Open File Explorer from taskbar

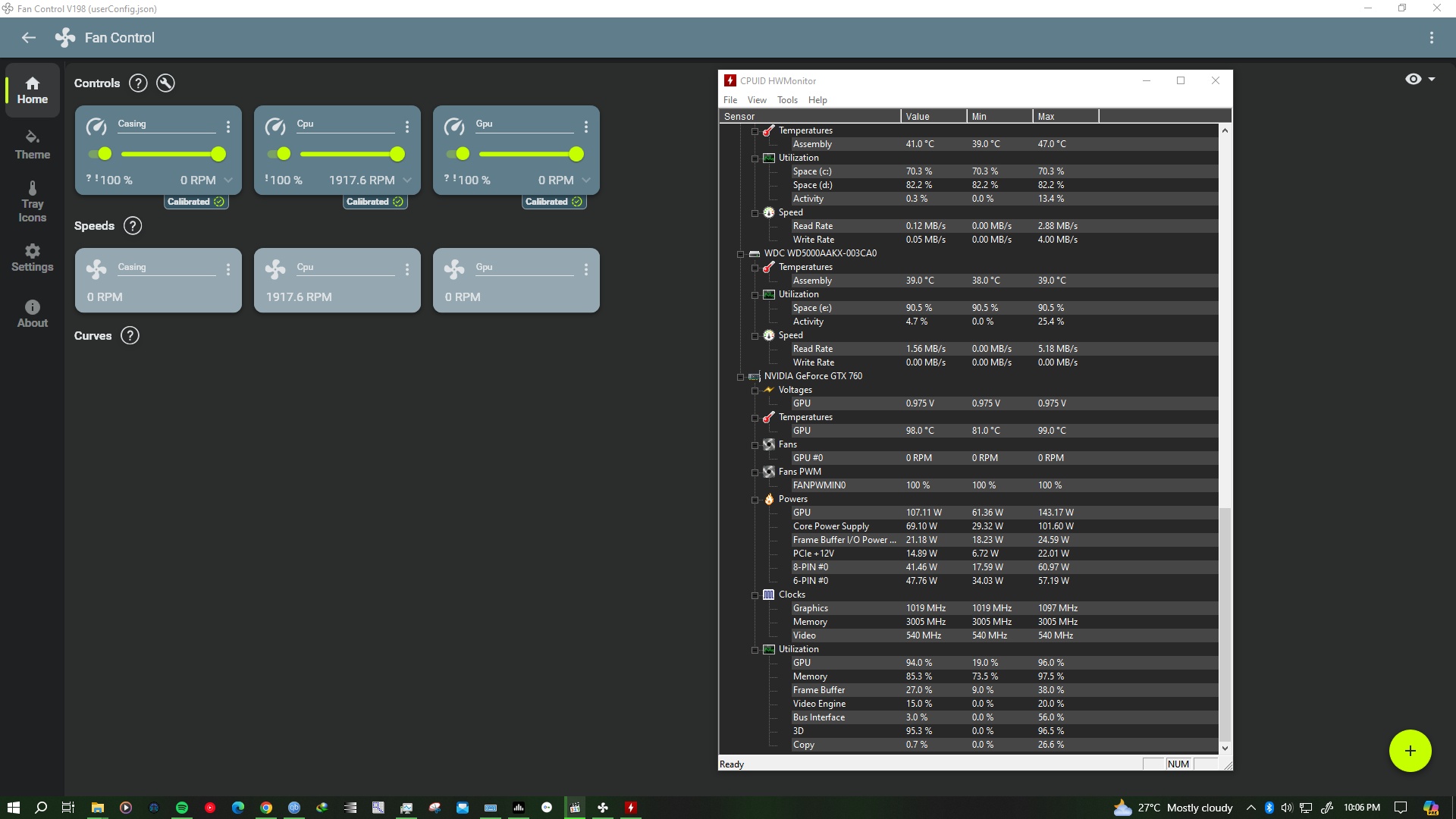(98, 808)
